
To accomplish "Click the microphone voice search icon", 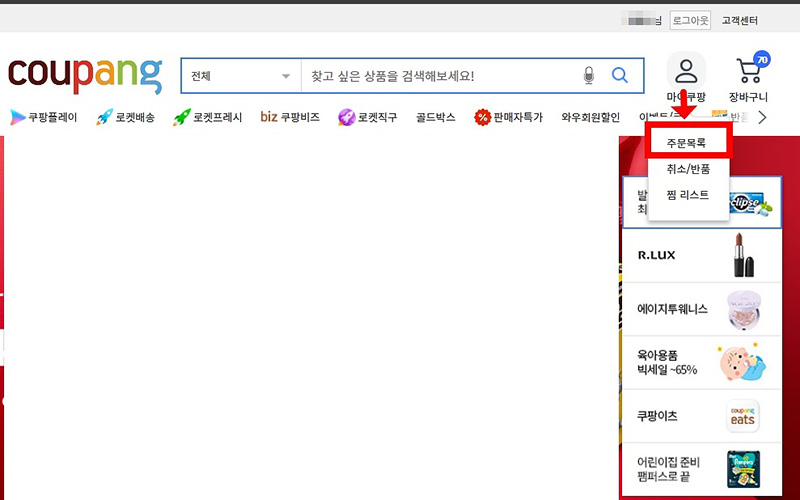I will 589,76.
